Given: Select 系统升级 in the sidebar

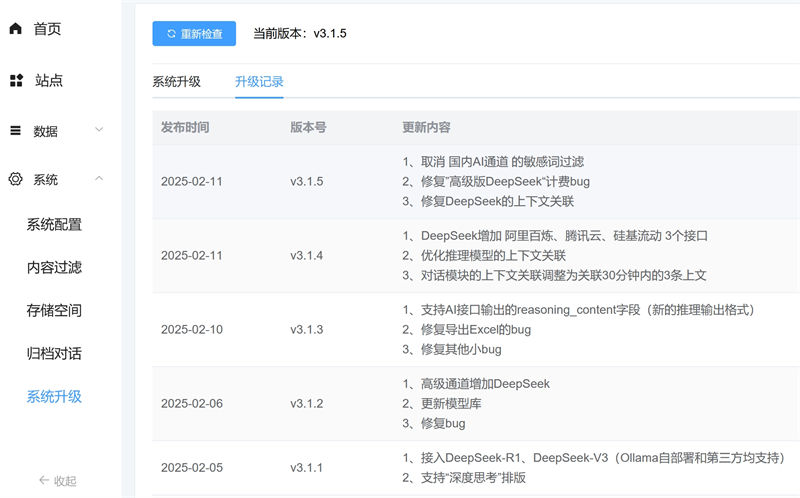Looking at the screenshot, I should click(54, 396).
